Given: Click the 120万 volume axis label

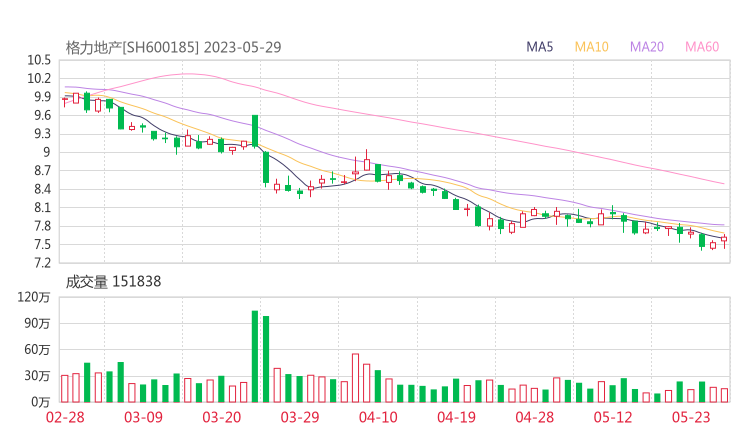Looking at the screenshot, I should click(34, 297).
